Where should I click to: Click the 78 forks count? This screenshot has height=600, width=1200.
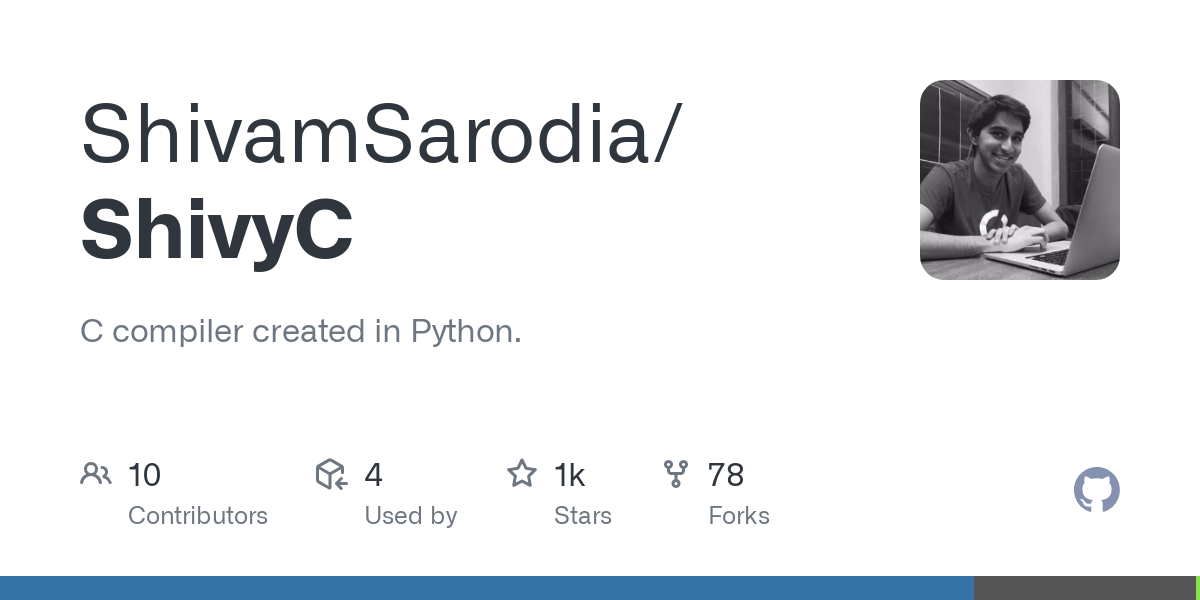[x=726, y=475]
